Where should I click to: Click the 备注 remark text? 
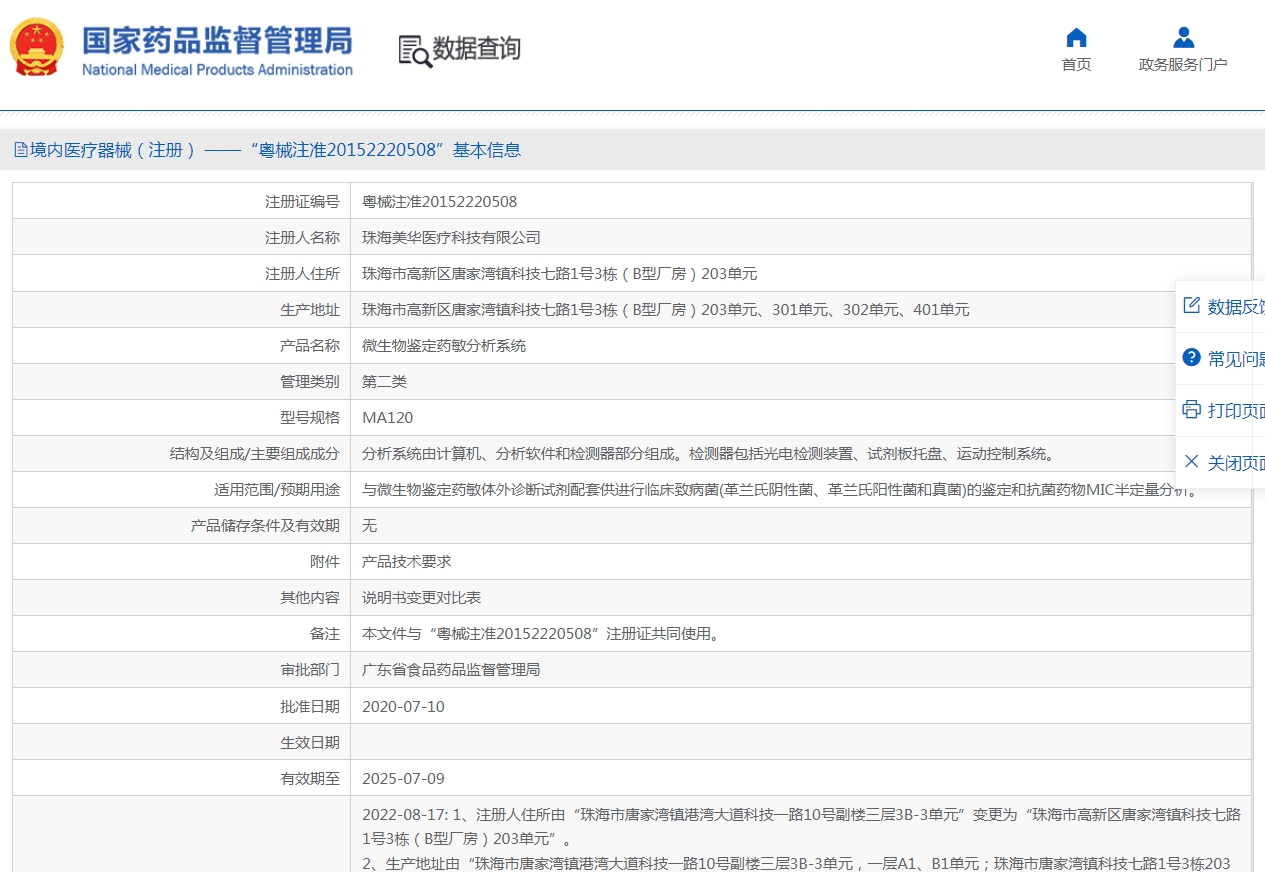(x=540, y=634)
